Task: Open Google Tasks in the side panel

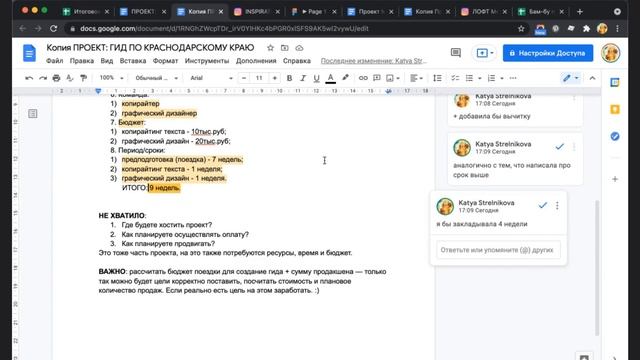Action: point(615,136)
